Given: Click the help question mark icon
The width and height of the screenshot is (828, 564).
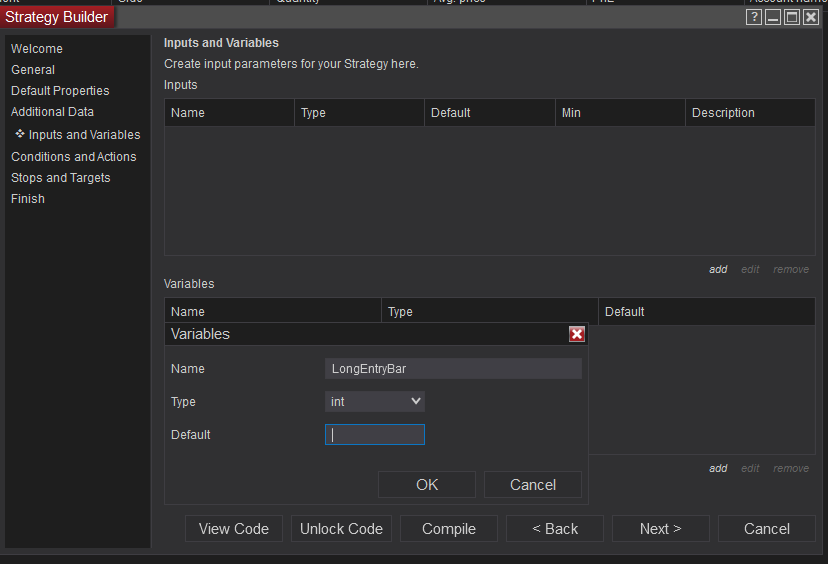Looking at the screenshot, I should 754,17.
